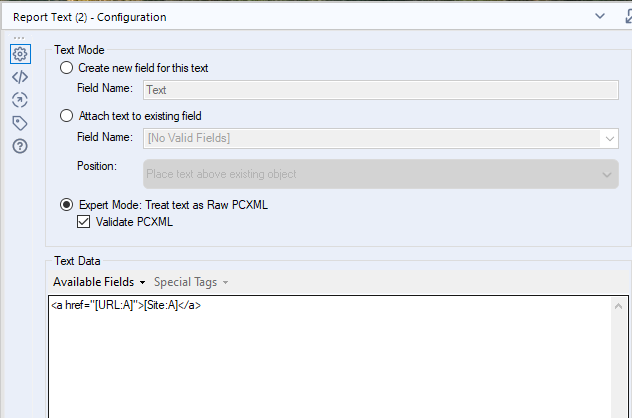Open the Configuration gear tab

tap(20, 54)
